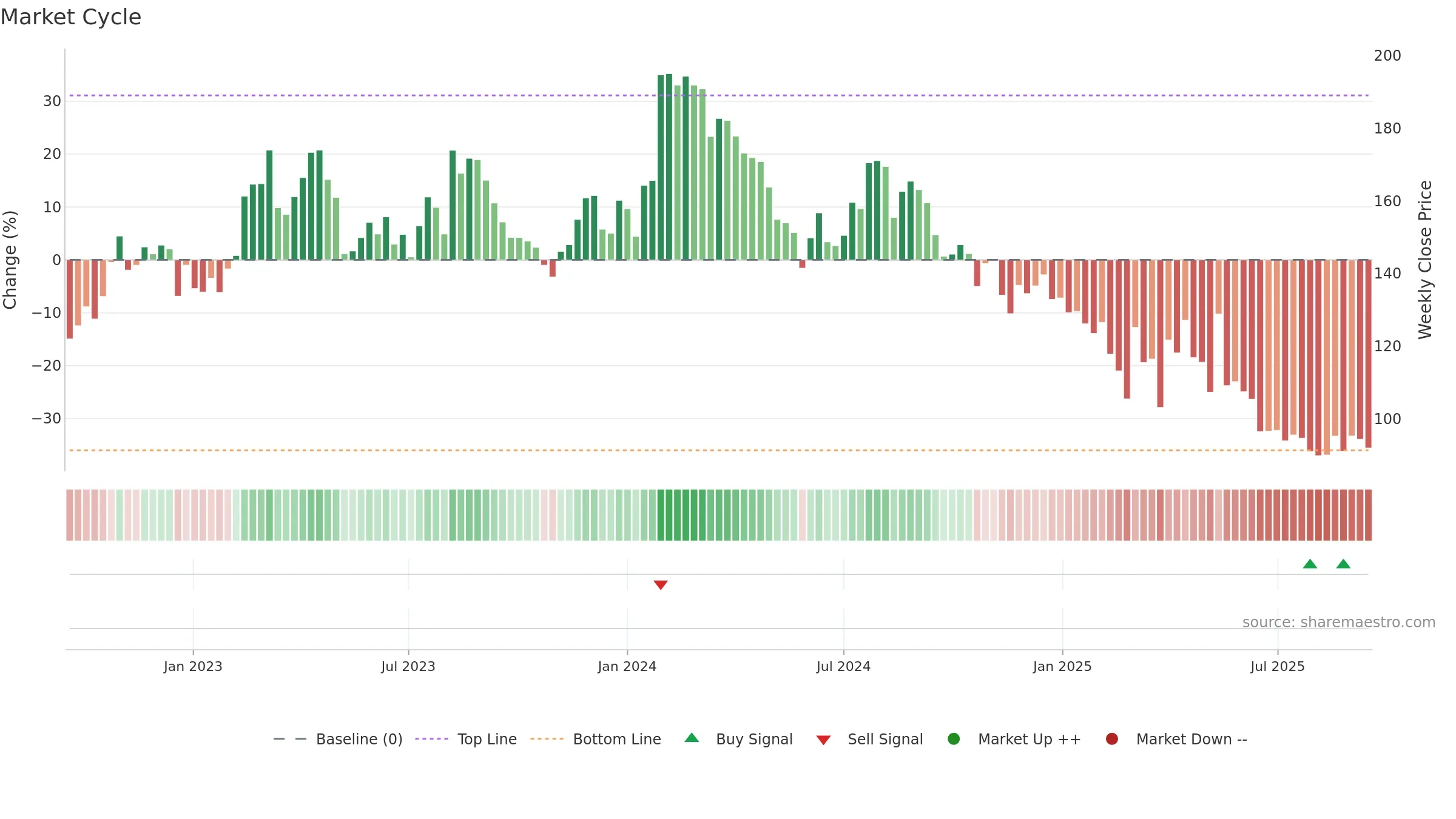The width and height of the screenshot is (1456, 819).
Task: Click the orange dotted bottom line in the chart
Action: [719, 450]
